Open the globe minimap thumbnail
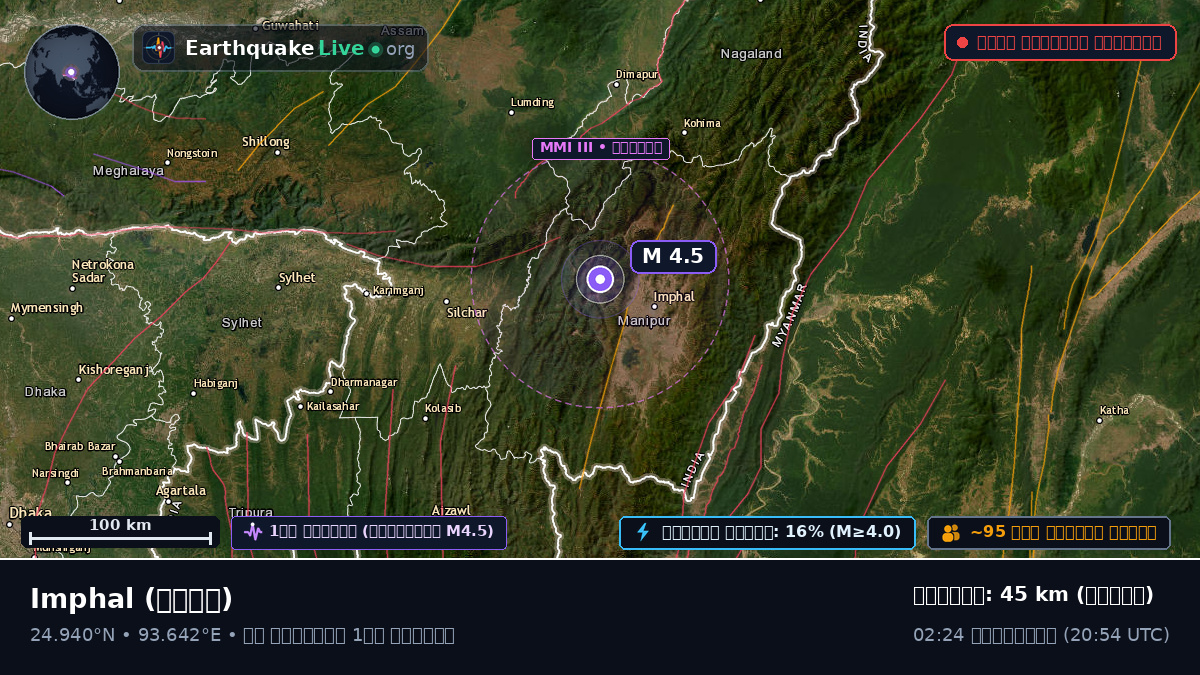 [x=72, y=72]
